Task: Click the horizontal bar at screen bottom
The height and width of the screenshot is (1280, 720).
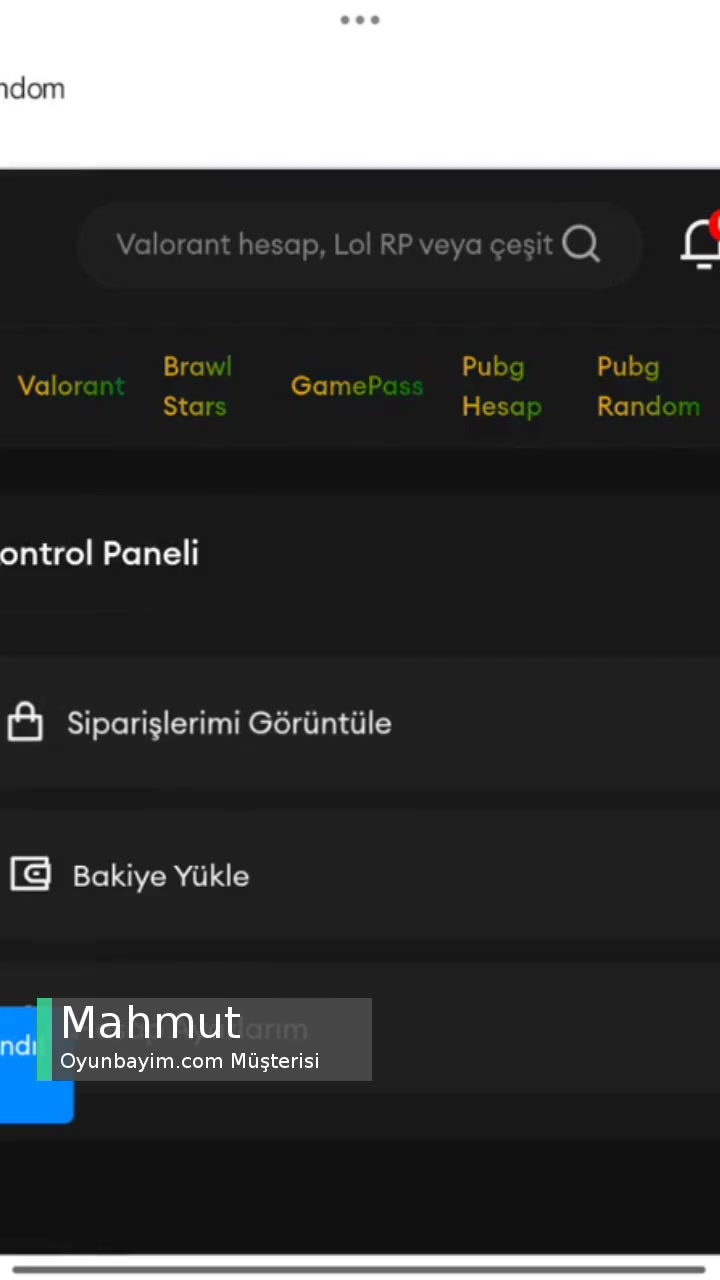Action: click(359, 1268)
